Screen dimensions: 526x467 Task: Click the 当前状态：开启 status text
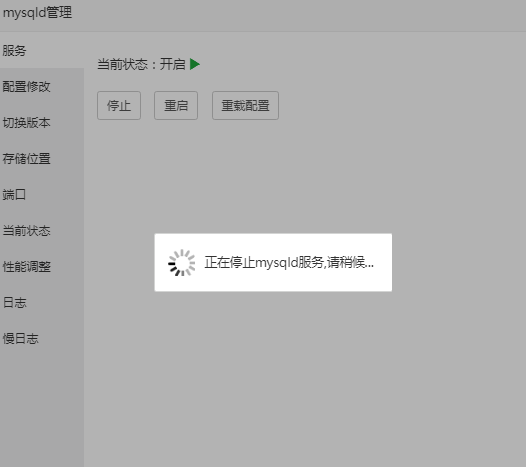pyautogui.click(x=141, y=64)
